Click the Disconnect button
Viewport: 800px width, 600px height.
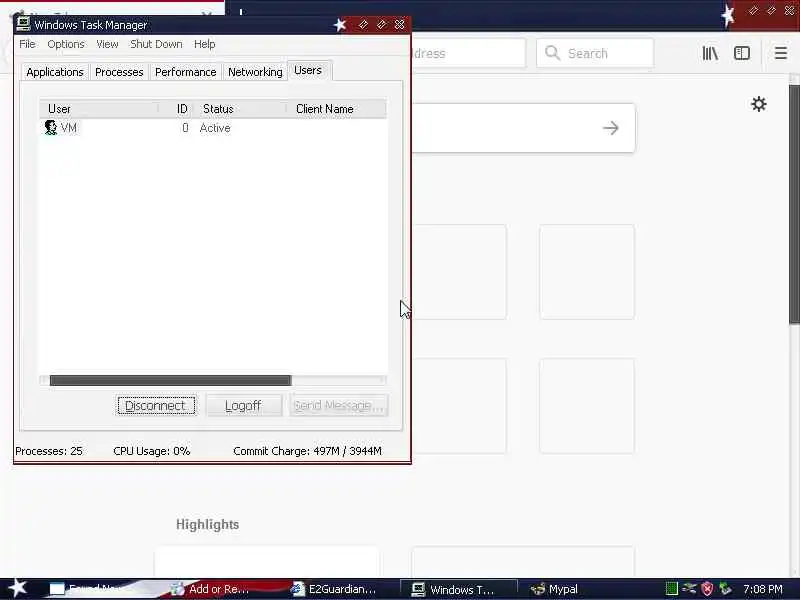[x=156, y=406]
